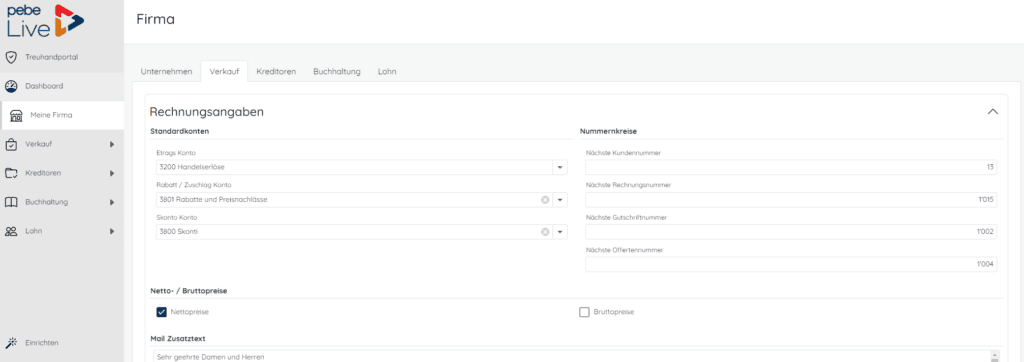Open the Skonto Konto dropdown arrow

coord(560,231)
